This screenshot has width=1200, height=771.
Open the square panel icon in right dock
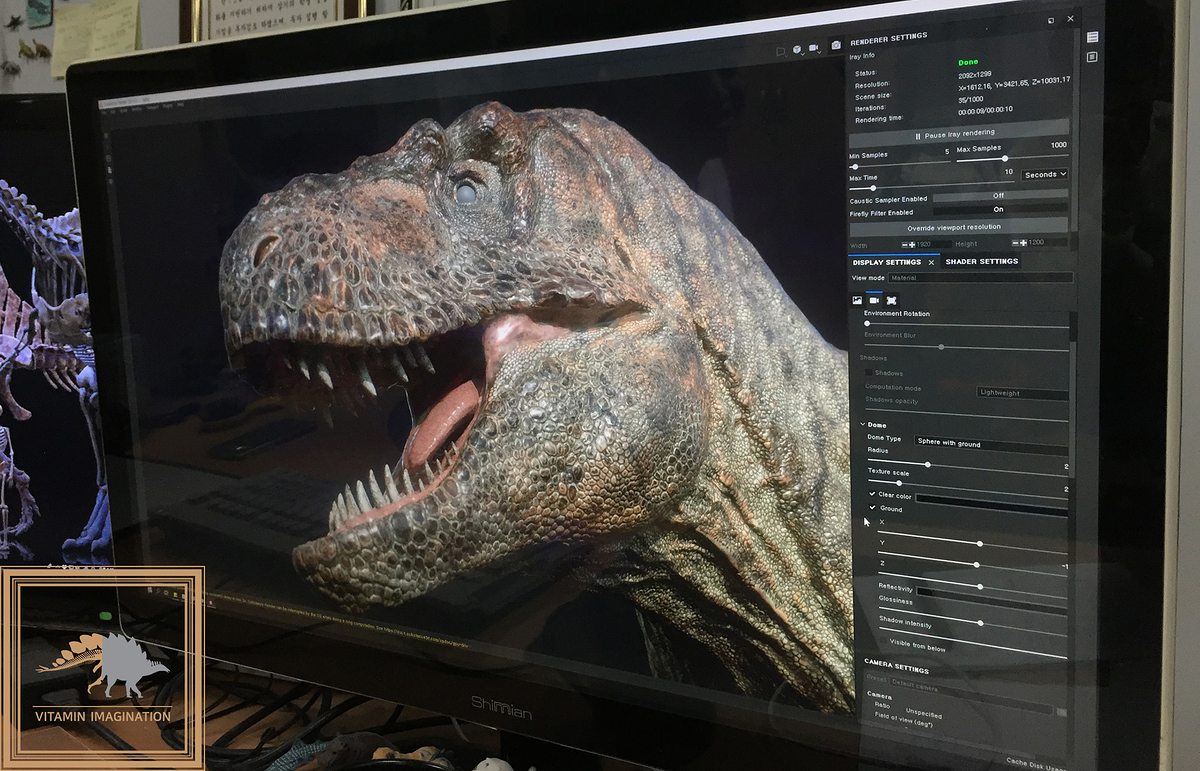[1092, 57]
